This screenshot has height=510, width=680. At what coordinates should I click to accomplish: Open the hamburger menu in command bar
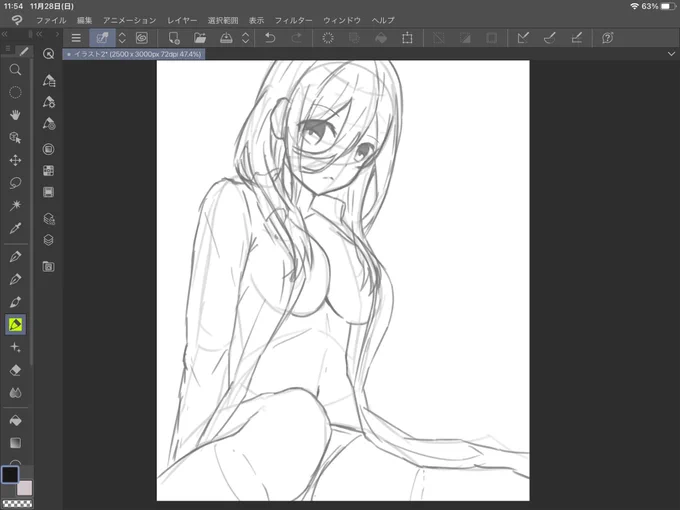[x=76, y=38]
